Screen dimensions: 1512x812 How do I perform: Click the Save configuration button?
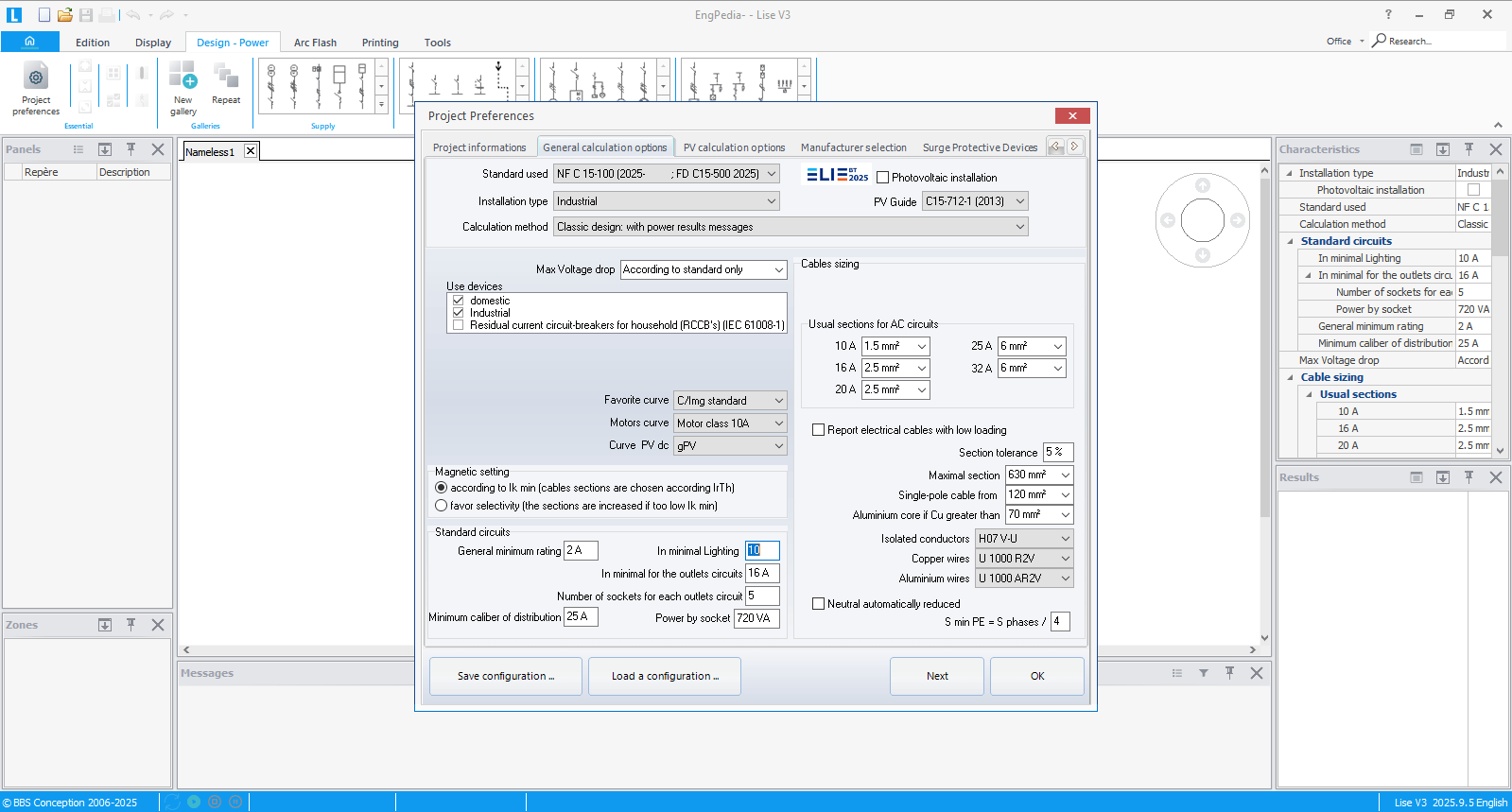(x=506, y=676)
